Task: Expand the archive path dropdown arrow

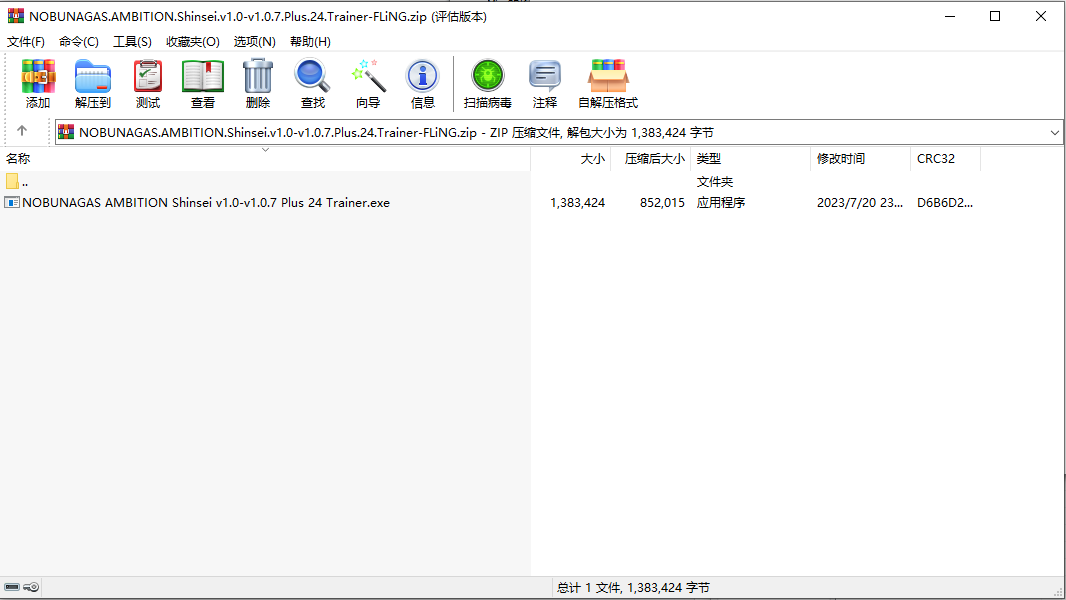Action: [1054, 133]
